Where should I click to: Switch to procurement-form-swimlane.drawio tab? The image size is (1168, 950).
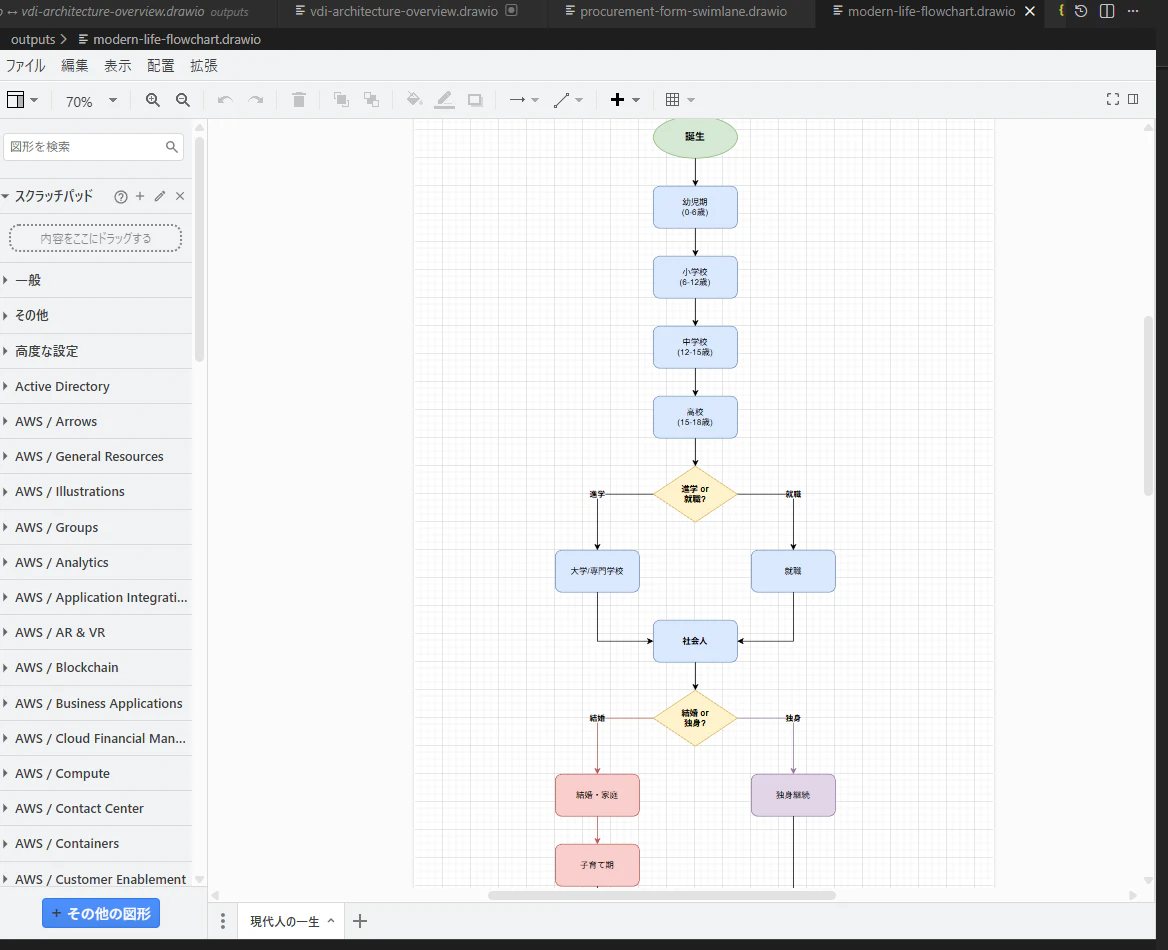pyautogui.click(x=682, y=11)
